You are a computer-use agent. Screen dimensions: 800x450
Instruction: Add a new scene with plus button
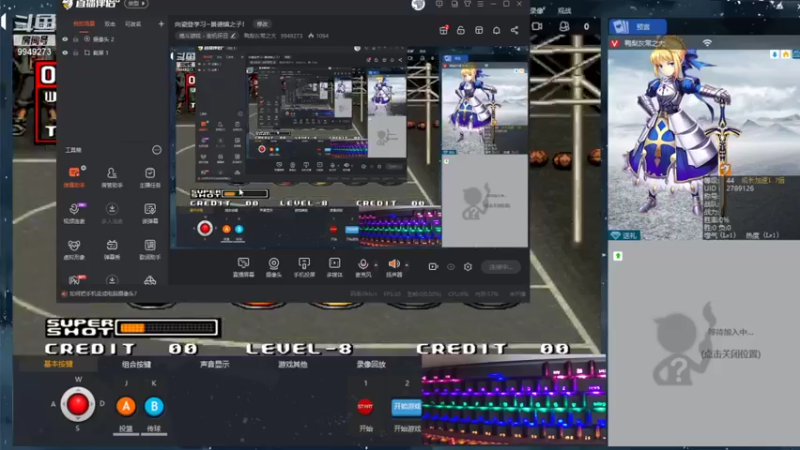[x=161, y=24]
